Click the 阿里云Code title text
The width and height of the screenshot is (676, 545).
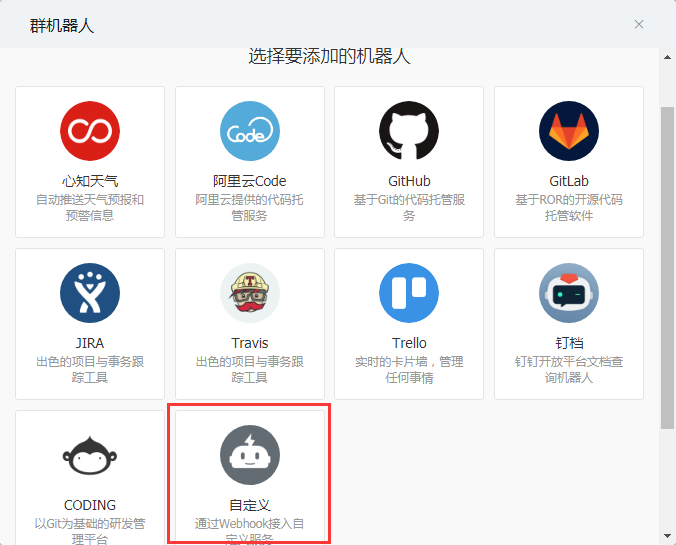[x=250, y=181]
